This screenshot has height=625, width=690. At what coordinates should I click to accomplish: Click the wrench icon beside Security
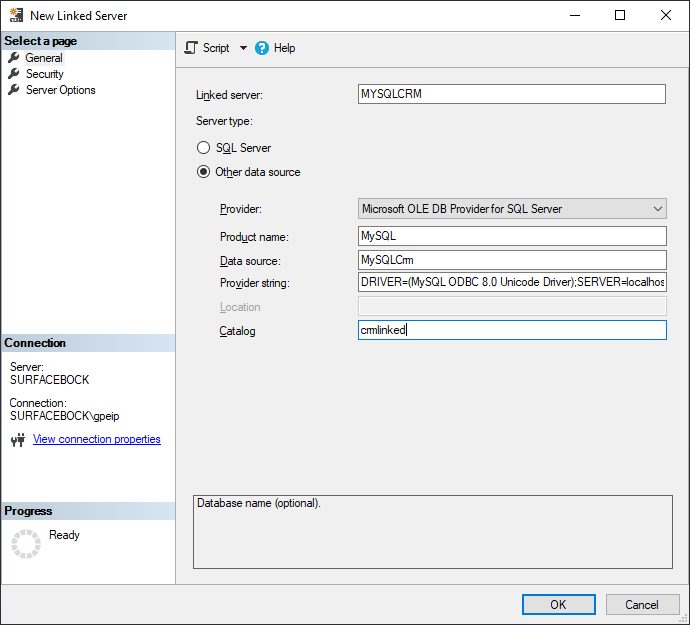[14, 74]
